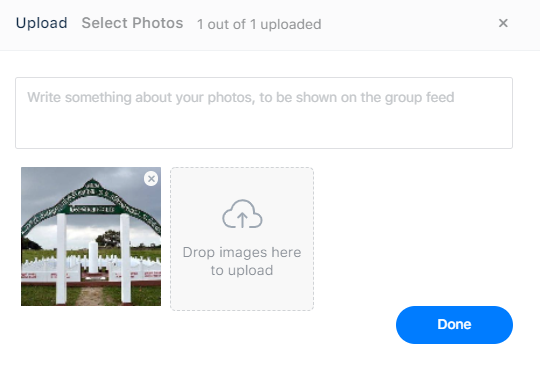Delete the thumbnail using the circled X badge
540x369 pixels.
pyautogui.click(x=151, y=179)
